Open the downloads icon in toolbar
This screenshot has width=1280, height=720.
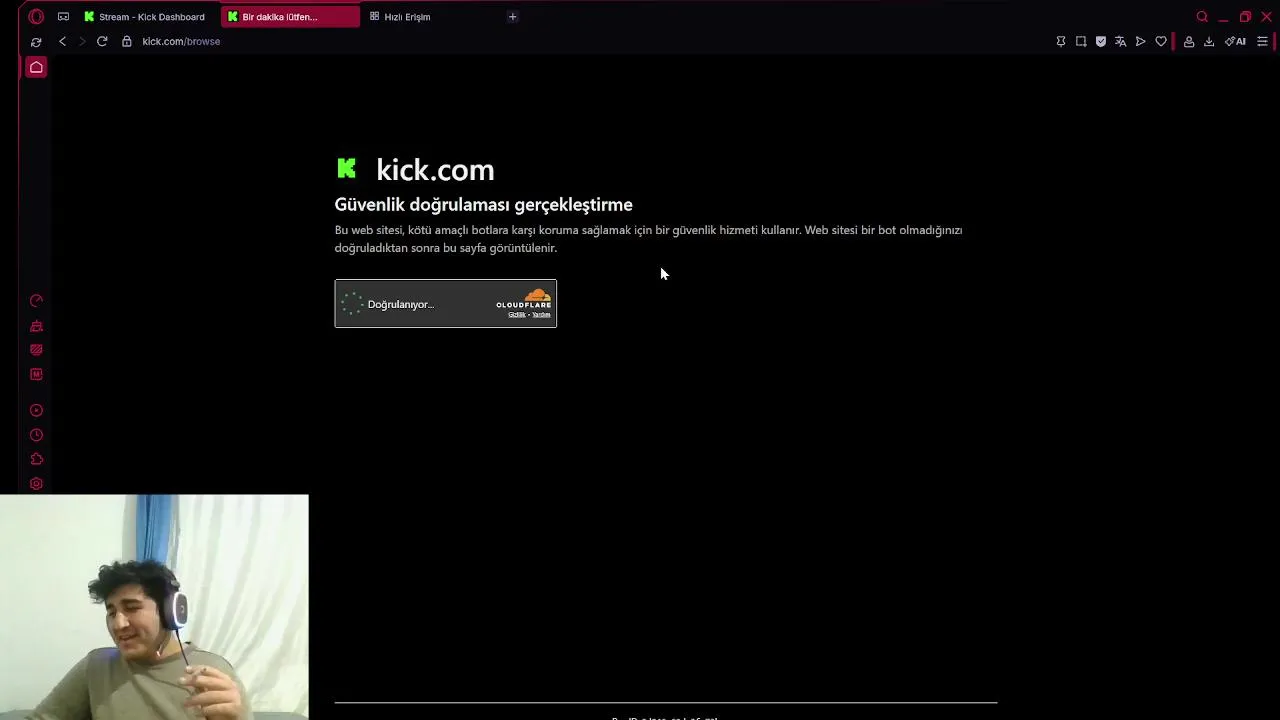1209,41
